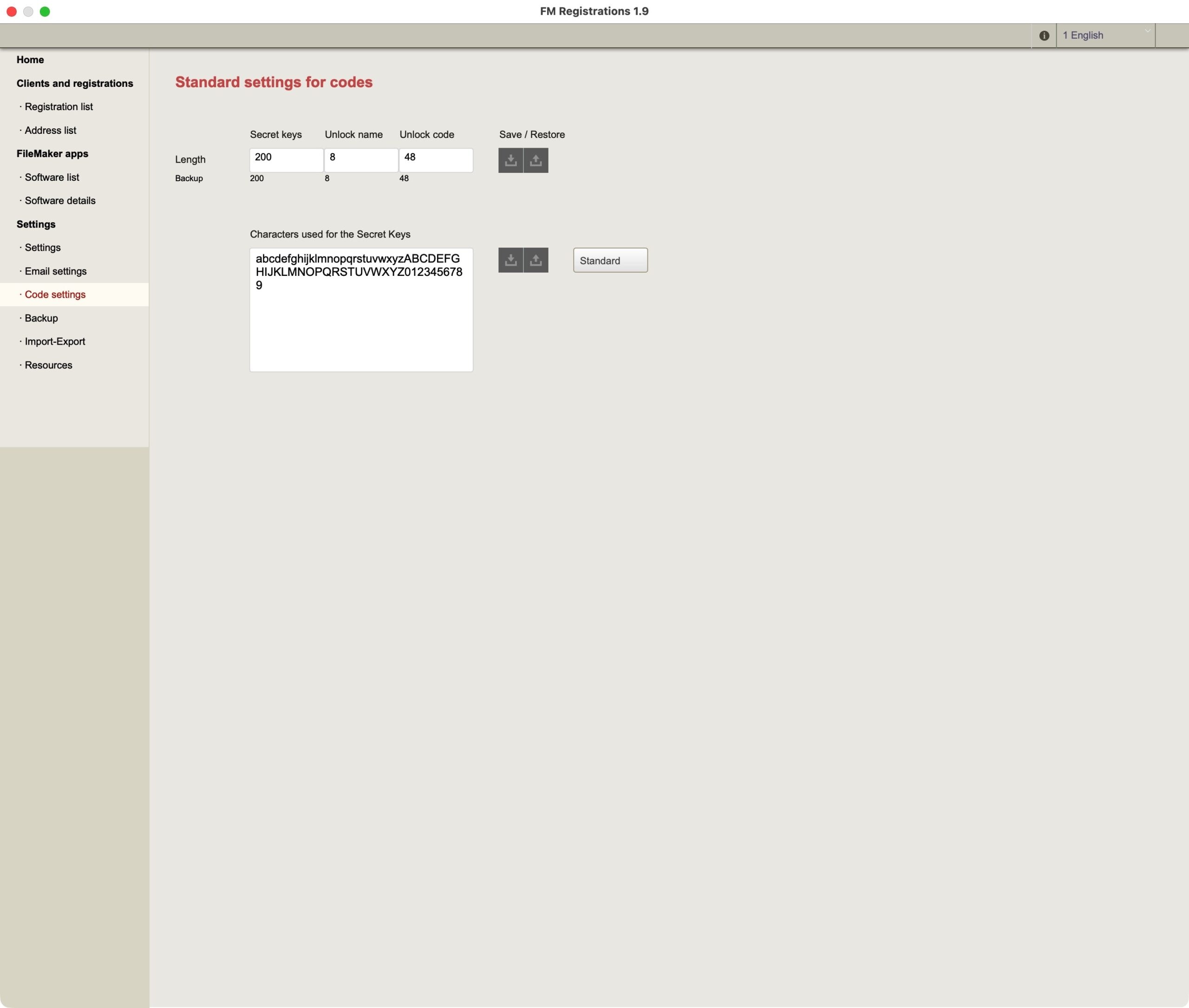Open Resources in the sidebar

click(48, 365)
